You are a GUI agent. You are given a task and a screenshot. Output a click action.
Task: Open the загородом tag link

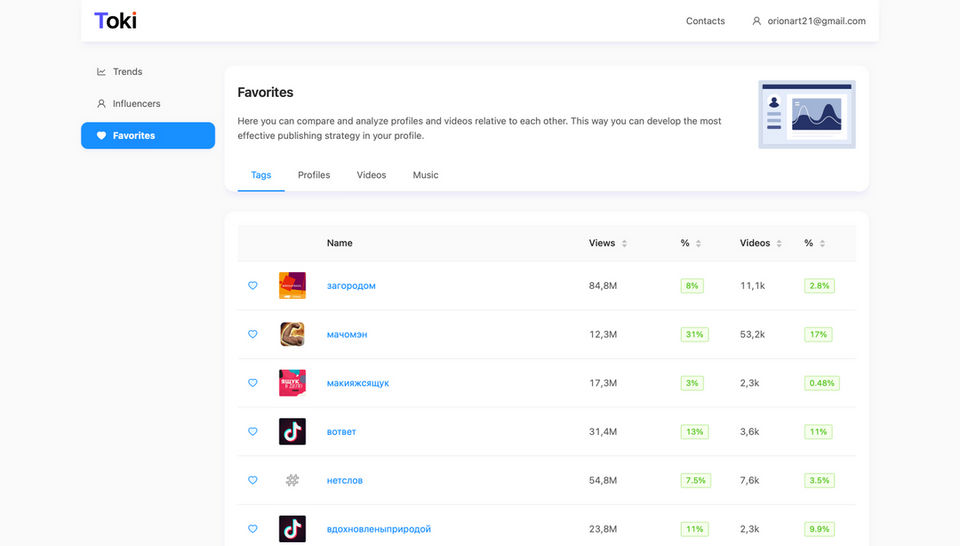351,286
